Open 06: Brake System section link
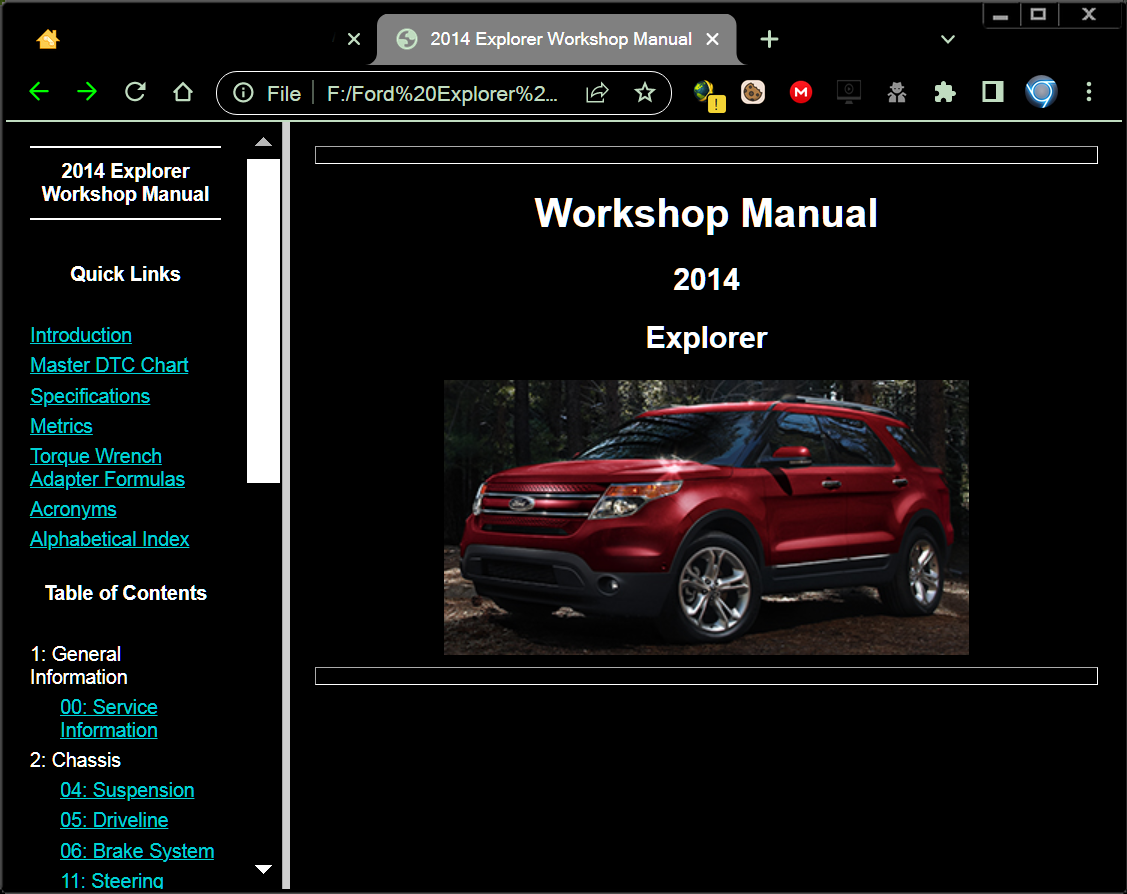 137,852
